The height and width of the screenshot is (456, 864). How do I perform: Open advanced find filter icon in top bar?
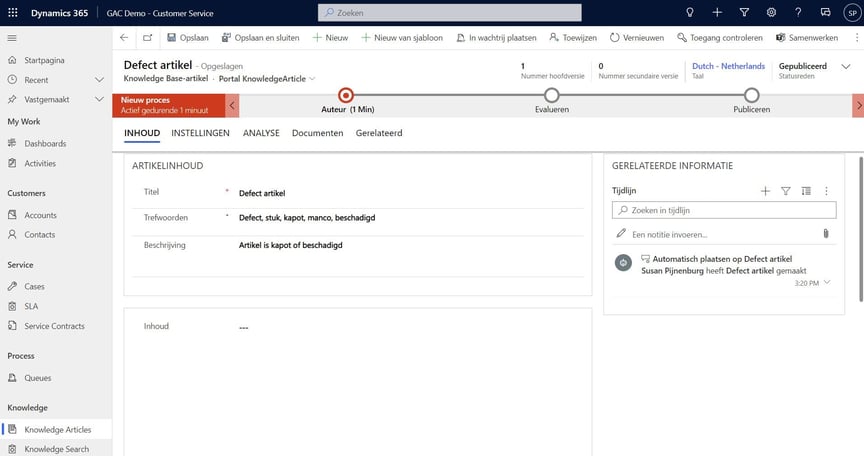pos(744,12)
